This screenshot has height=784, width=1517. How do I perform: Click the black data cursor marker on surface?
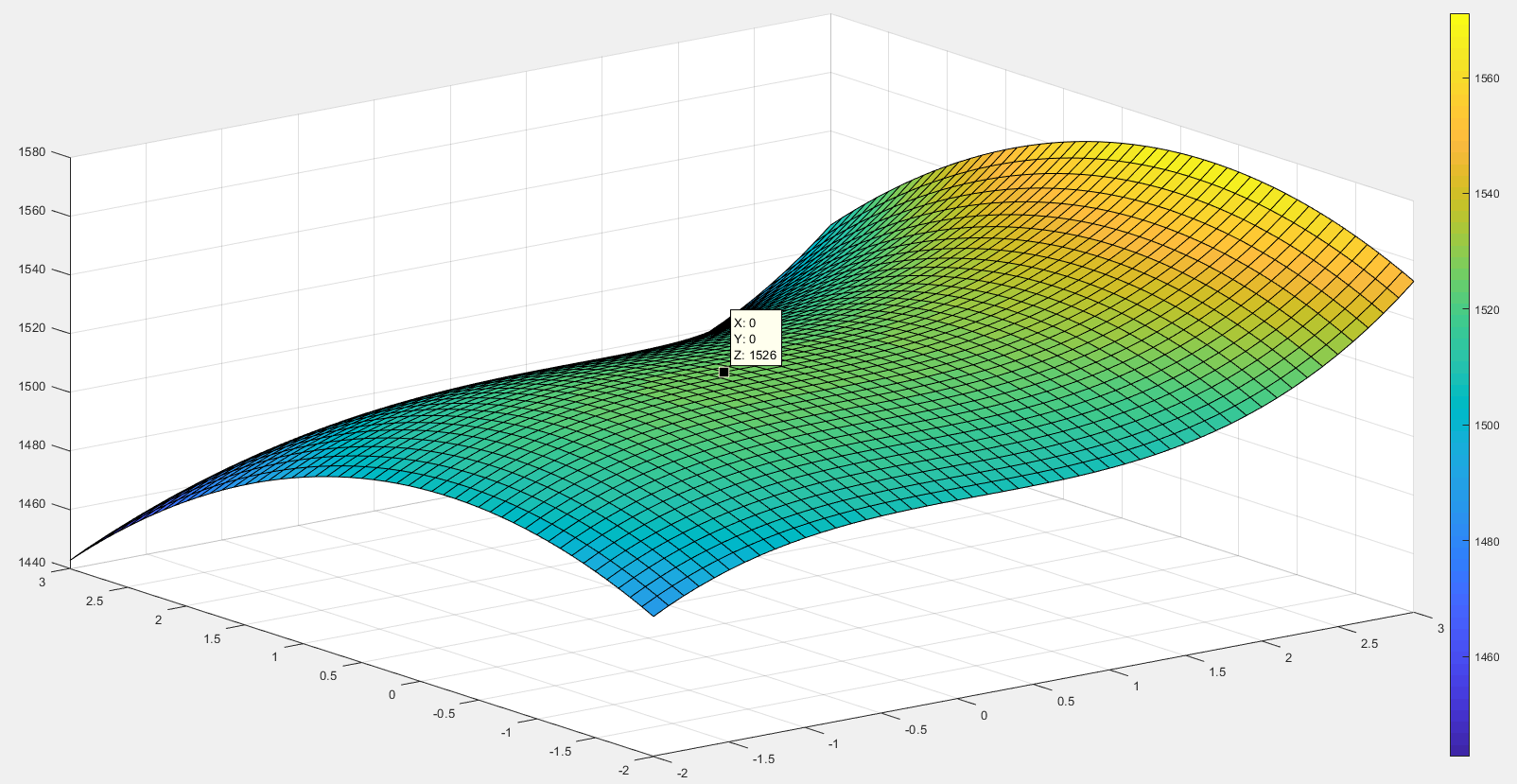tap(724, 373)
